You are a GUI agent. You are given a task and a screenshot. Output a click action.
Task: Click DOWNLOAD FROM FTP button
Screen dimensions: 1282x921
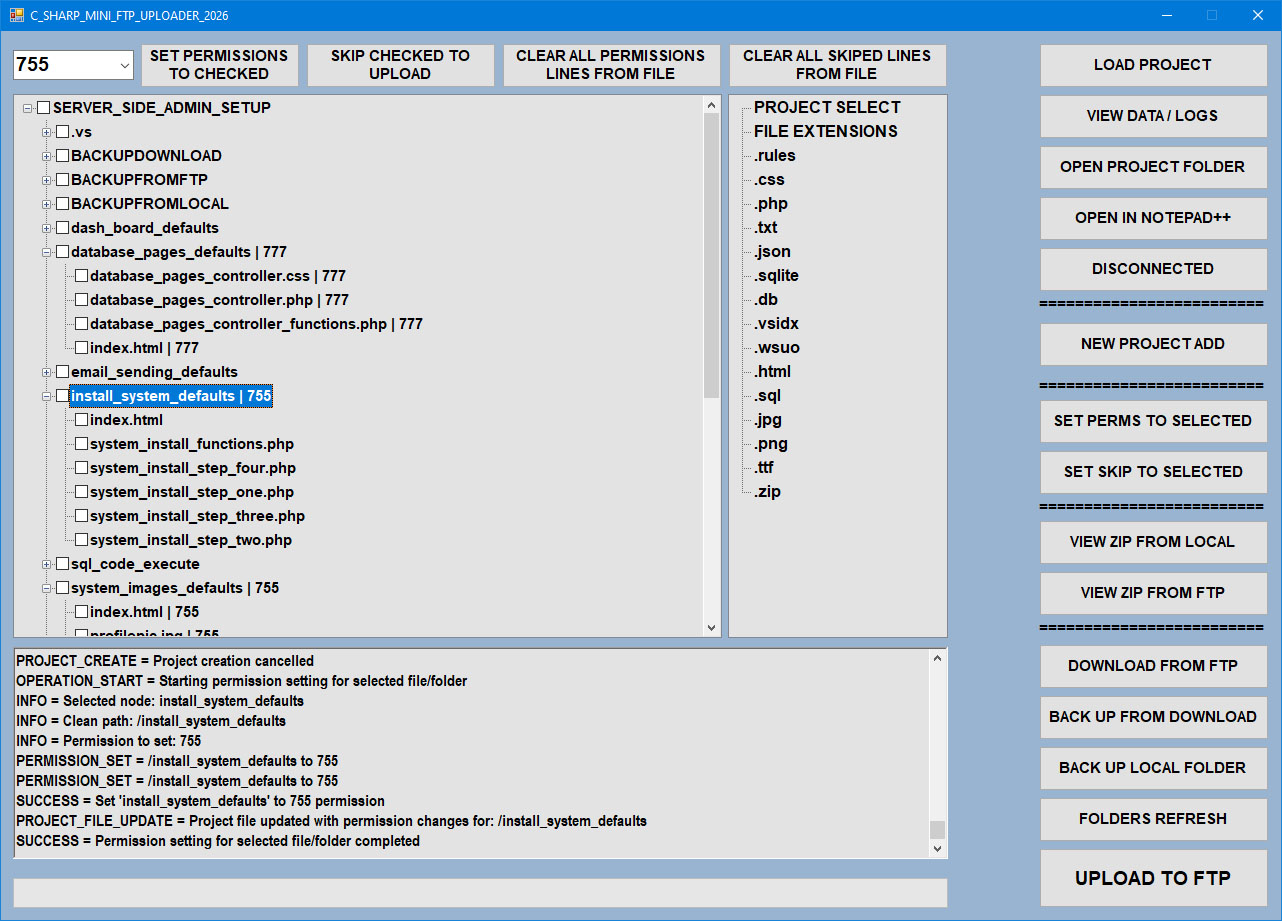(x=1153, y=666)
